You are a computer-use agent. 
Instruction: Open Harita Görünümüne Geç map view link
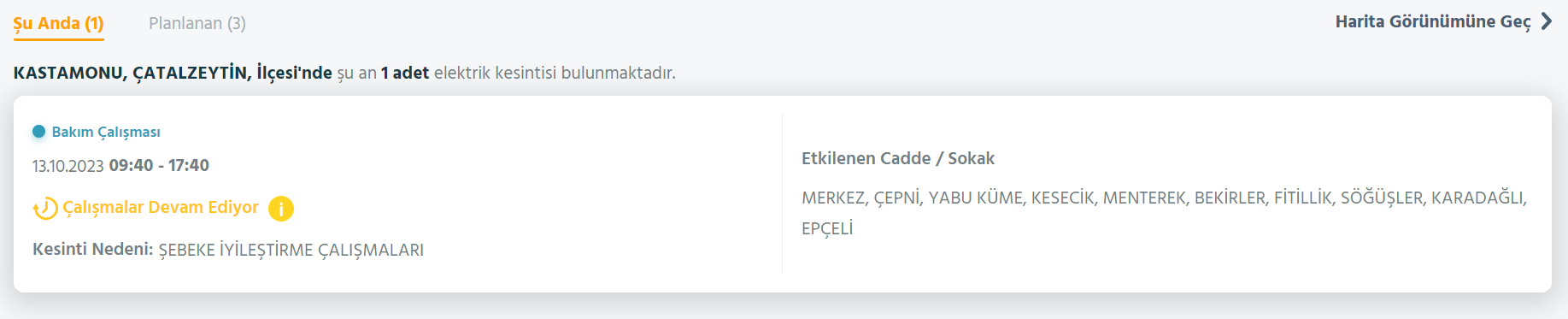(x=1433, y=22)
